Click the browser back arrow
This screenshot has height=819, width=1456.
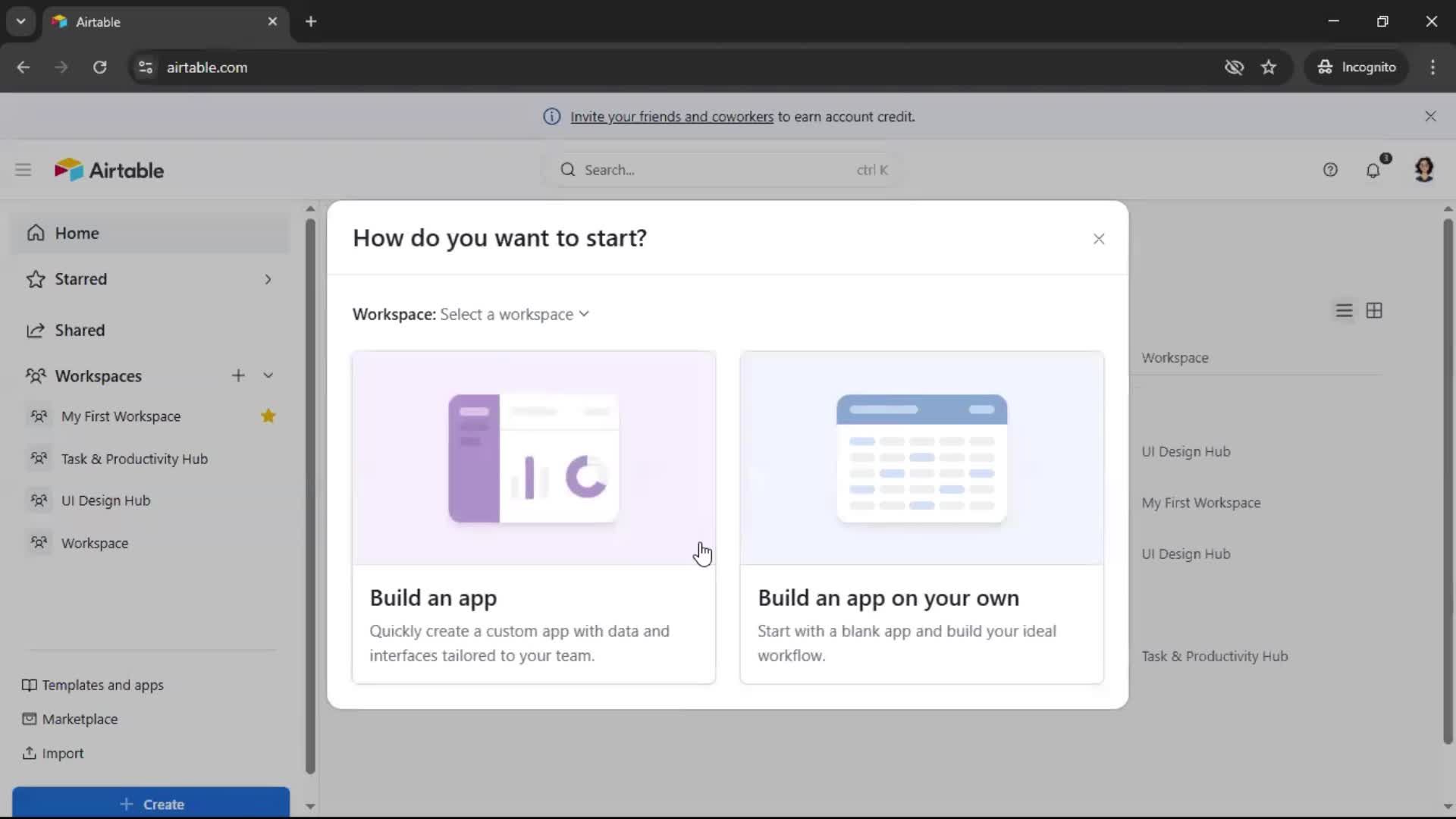click(24, 67)
